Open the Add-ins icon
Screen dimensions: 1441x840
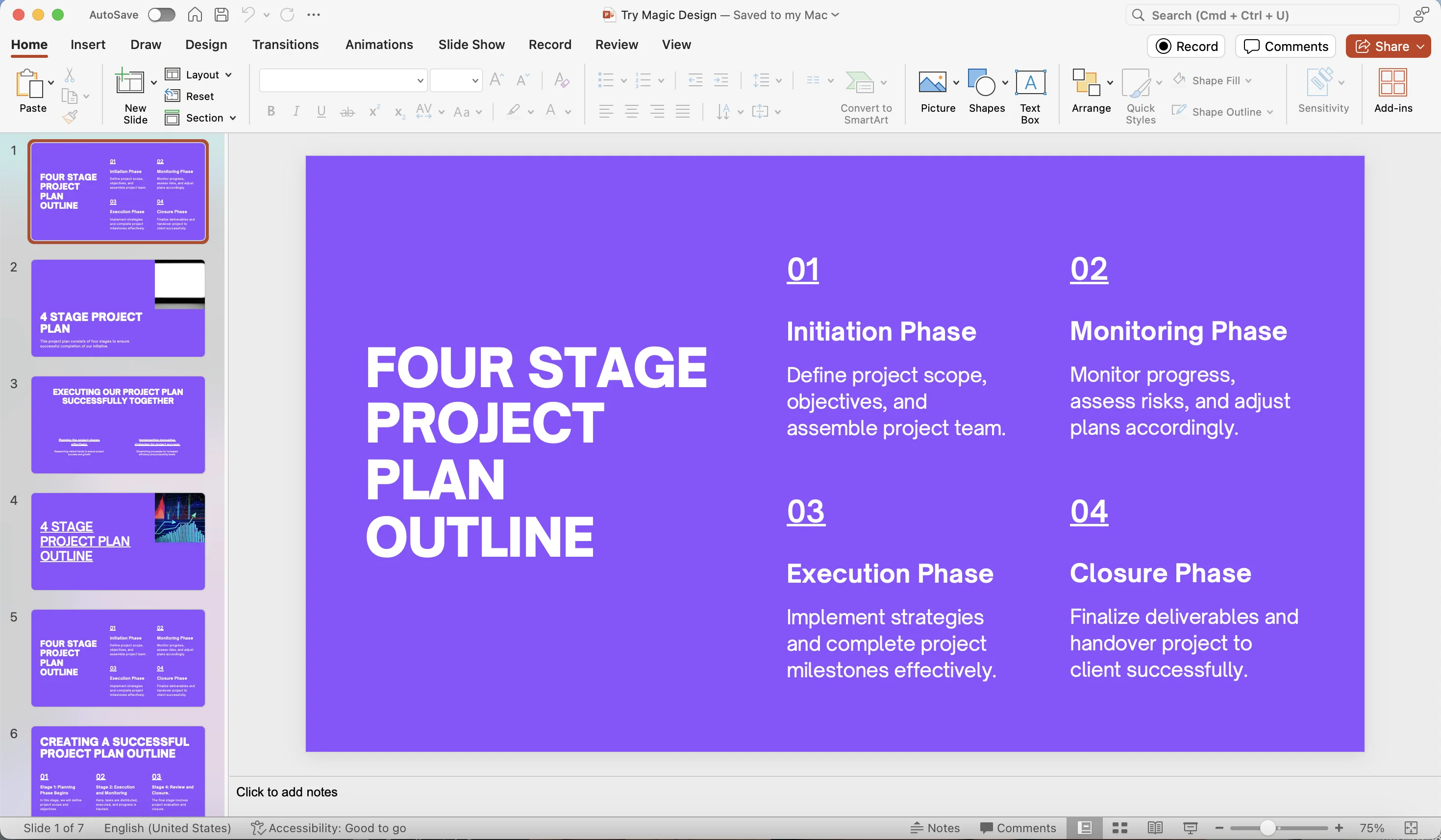pyautogui.click(x=1392, y=83)
